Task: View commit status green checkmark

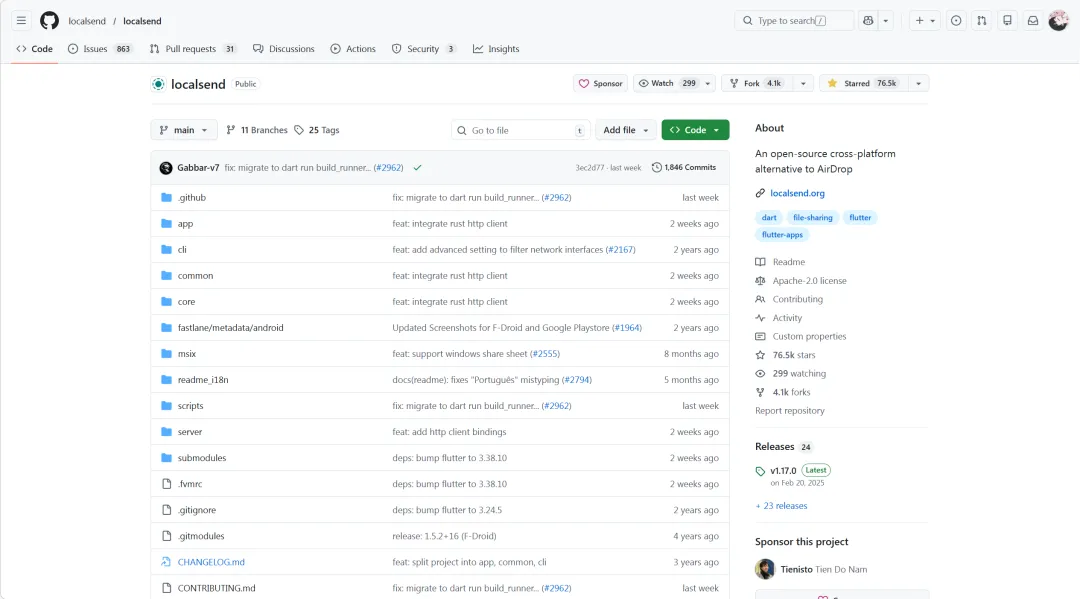Action: click(417, 168)
